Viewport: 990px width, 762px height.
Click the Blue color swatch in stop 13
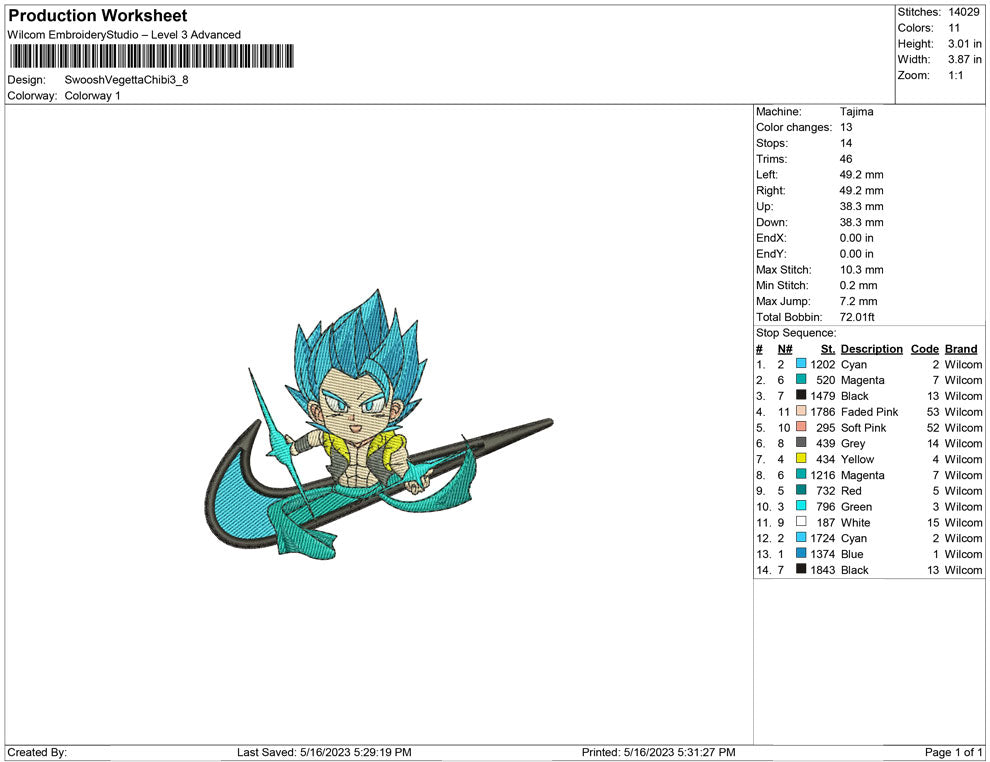[x=801, y=553]
